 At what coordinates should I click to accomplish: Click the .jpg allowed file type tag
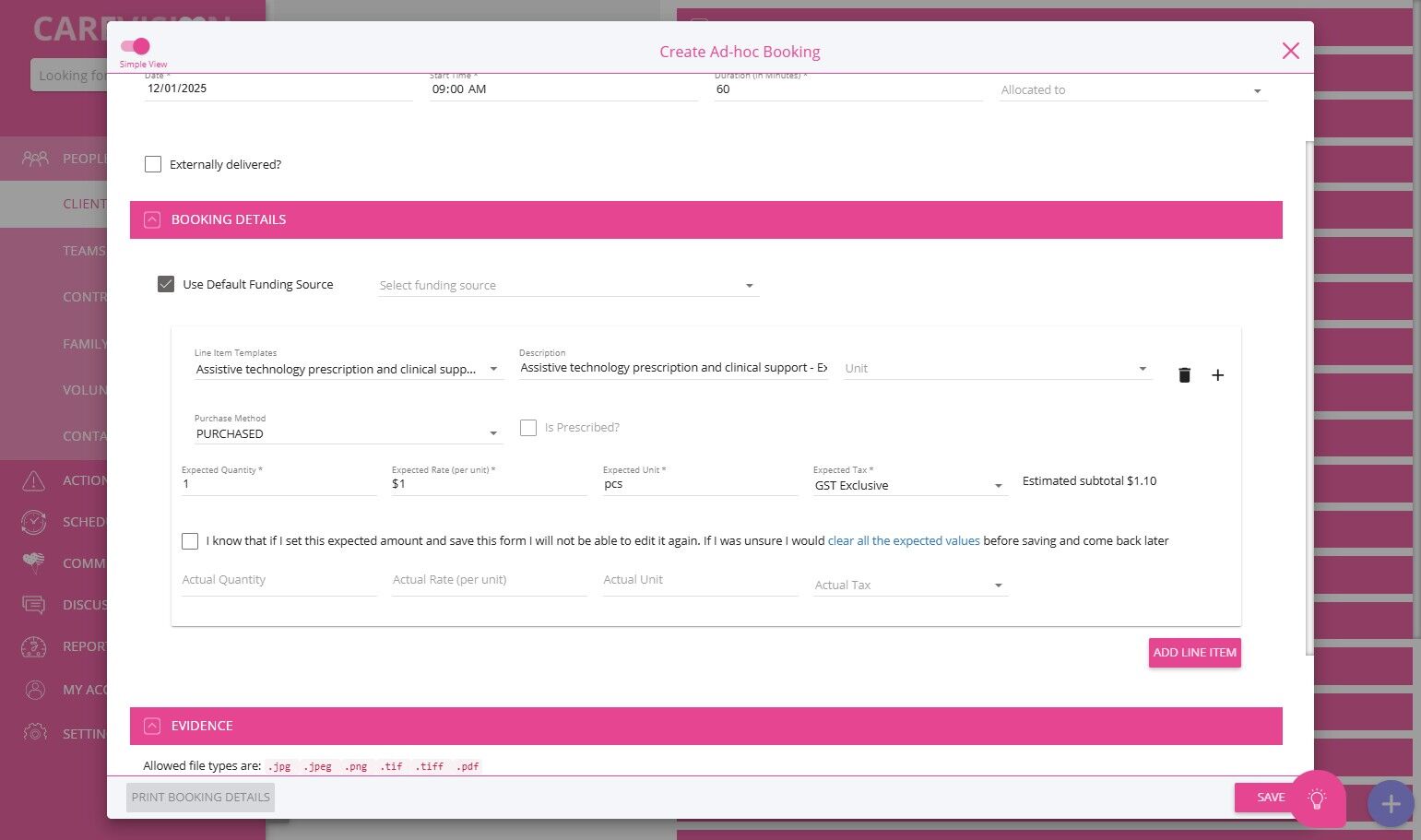point(279,766)
